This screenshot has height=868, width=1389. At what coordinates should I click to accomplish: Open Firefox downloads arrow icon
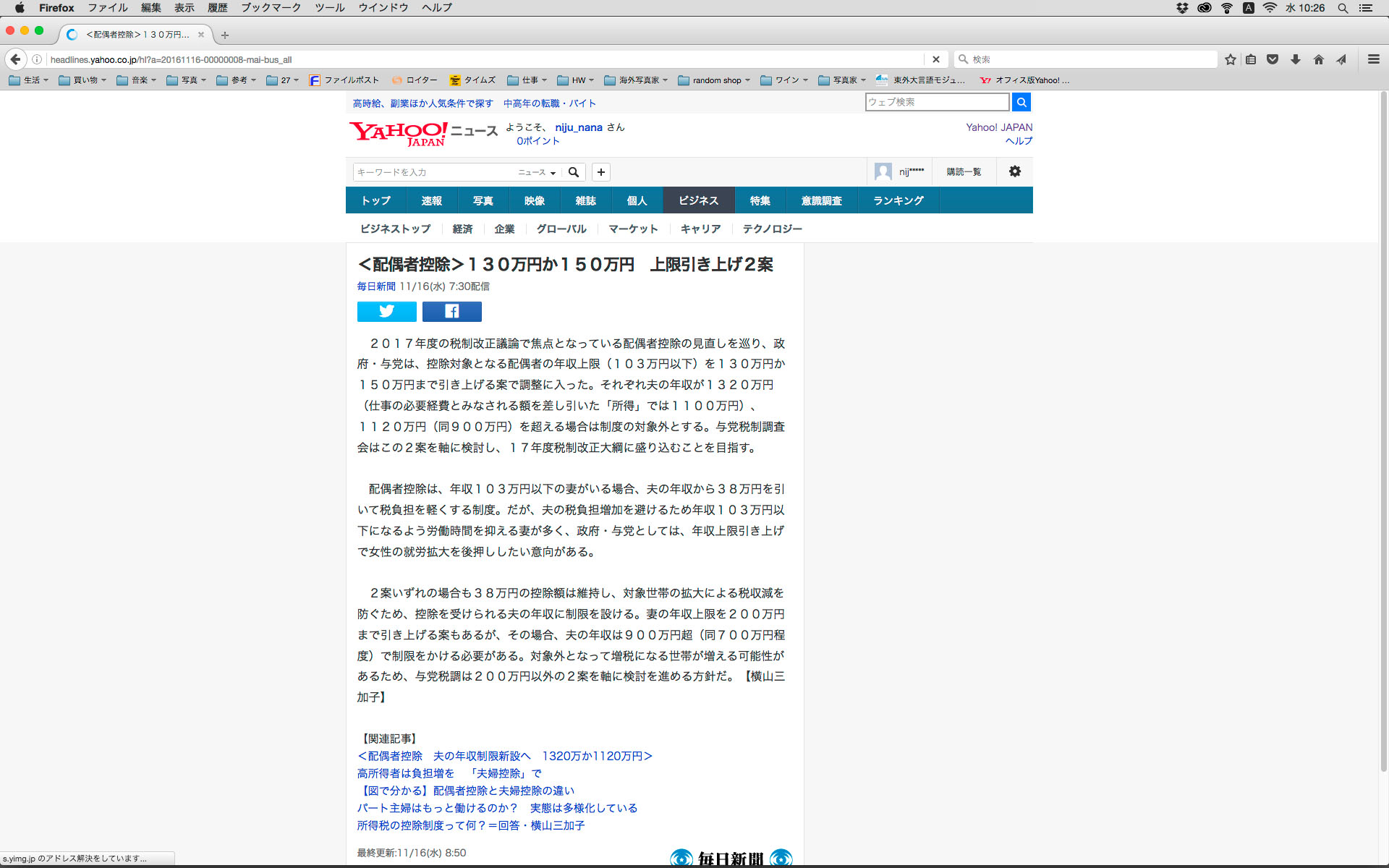(x=1295, y=59)
